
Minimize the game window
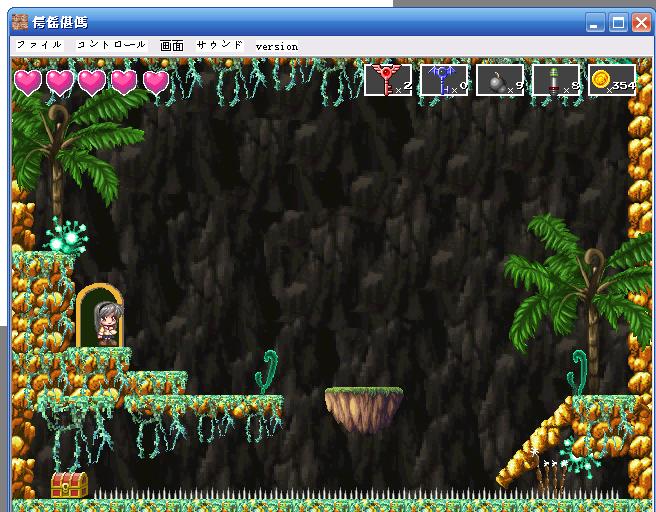595,22
